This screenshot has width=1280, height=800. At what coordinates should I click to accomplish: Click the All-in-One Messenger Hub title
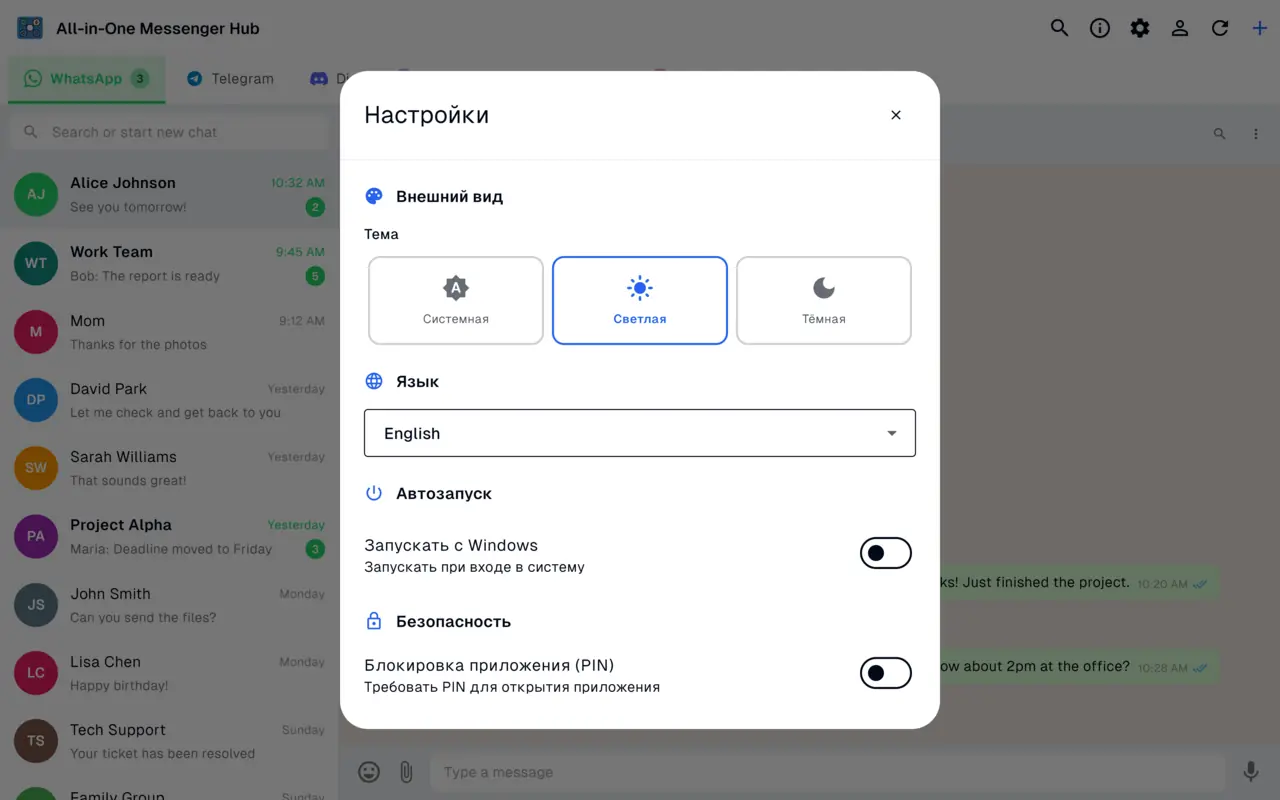click(158, 28)
